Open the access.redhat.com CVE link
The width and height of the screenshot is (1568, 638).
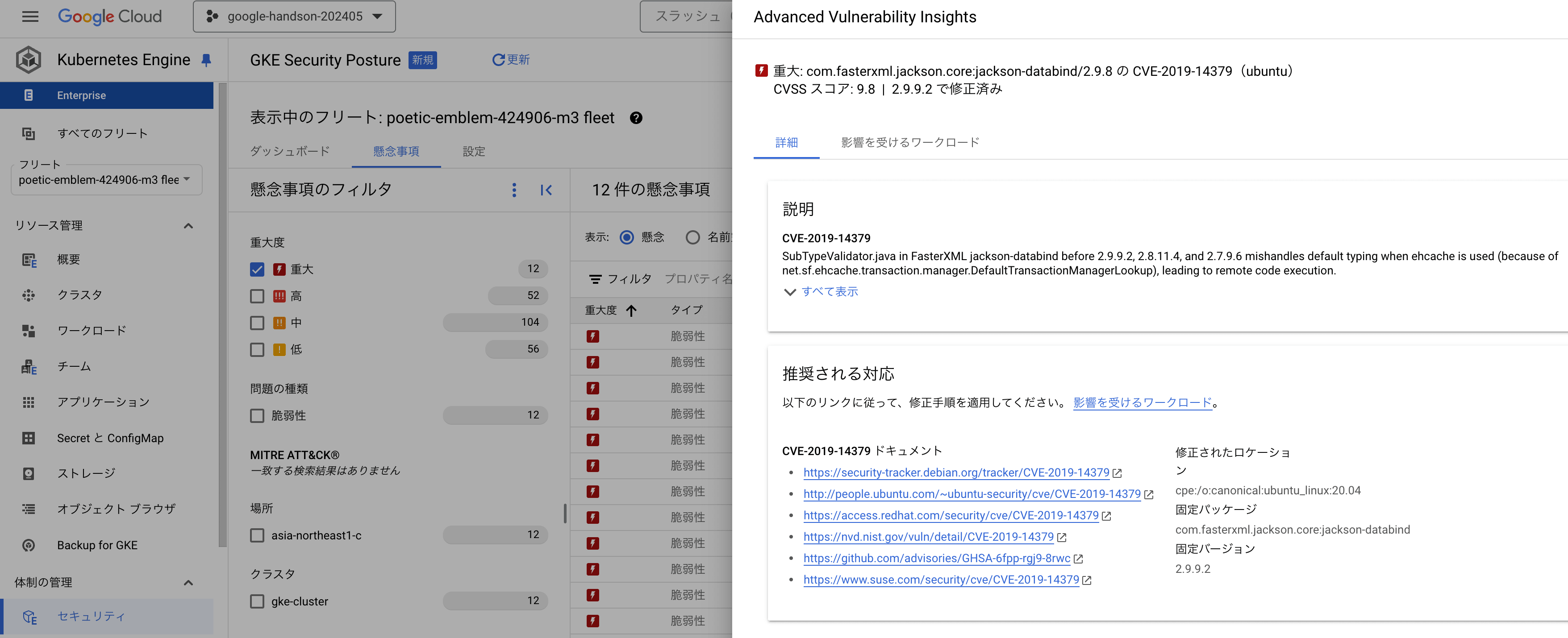(x=951, y=516)
